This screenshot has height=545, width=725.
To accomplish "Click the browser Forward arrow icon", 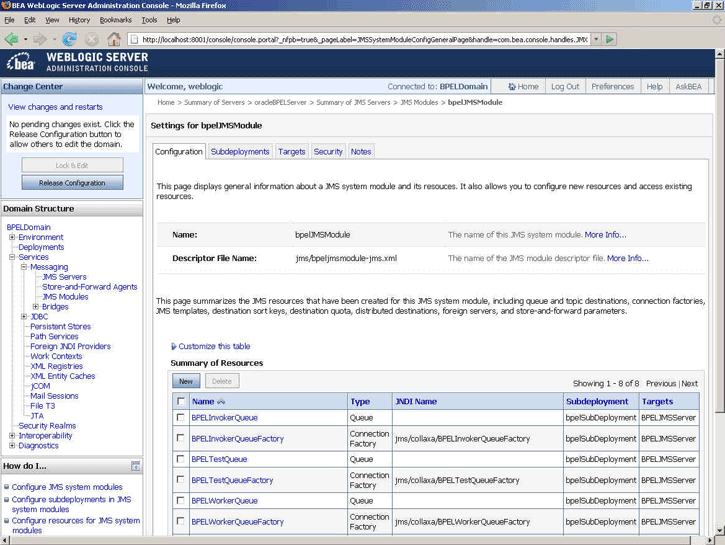I will tap(40, 39).
